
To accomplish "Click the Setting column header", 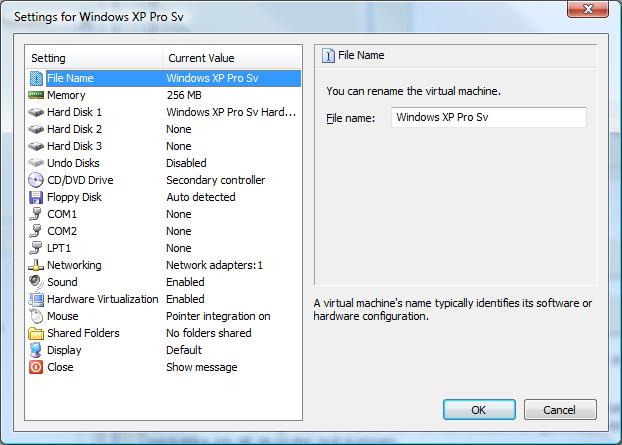I will 94,58.
